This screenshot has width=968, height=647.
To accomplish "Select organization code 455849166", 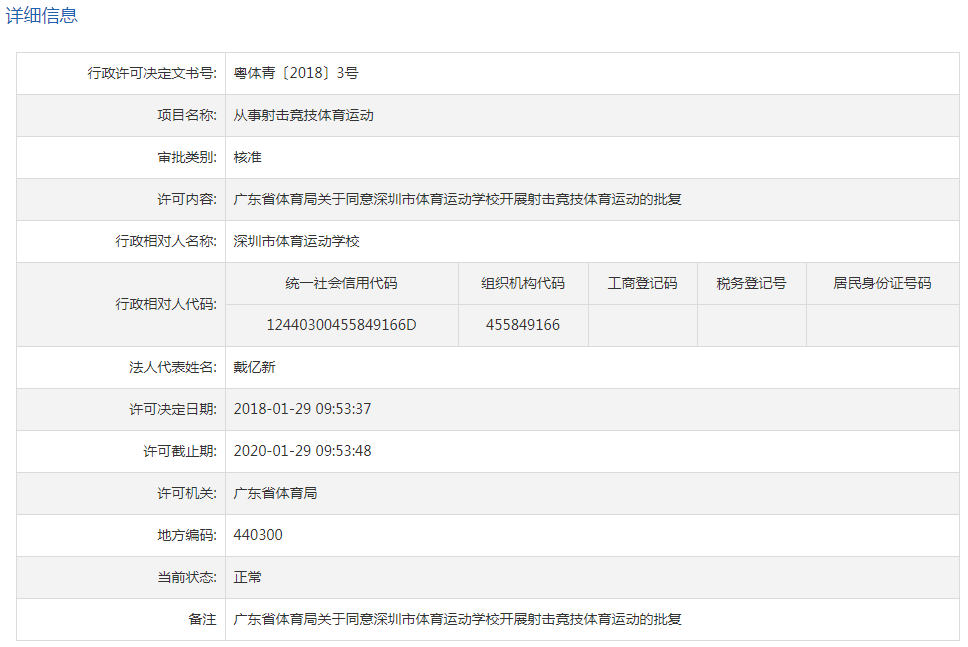I will point(523,325).
